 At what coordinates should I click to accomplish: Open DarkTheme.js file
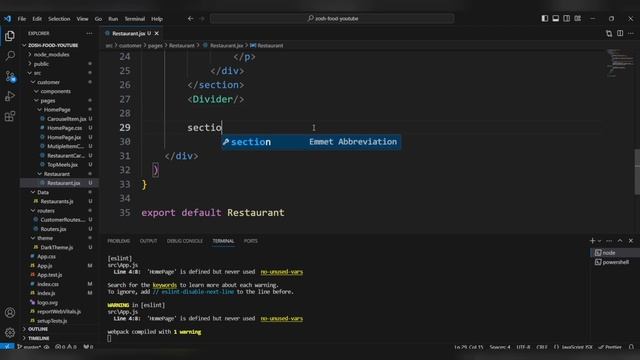[57, 247]
